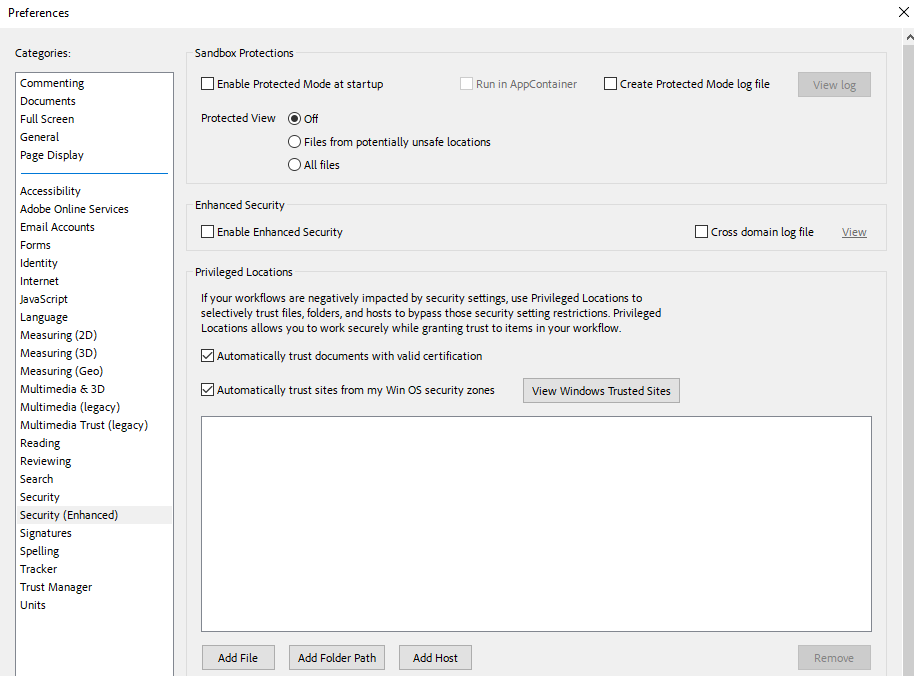
Task: Open Page Display category
Action: pyautogui.click(x=94, y=155)
